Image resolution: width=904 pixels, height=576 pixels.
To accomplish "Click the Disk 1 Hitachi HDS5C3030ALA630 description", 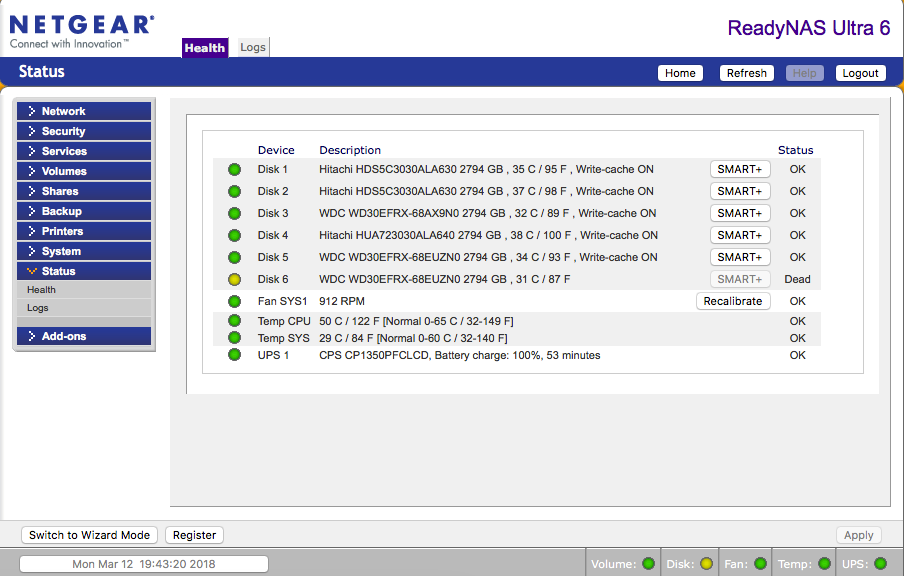I will coord(487,170).
